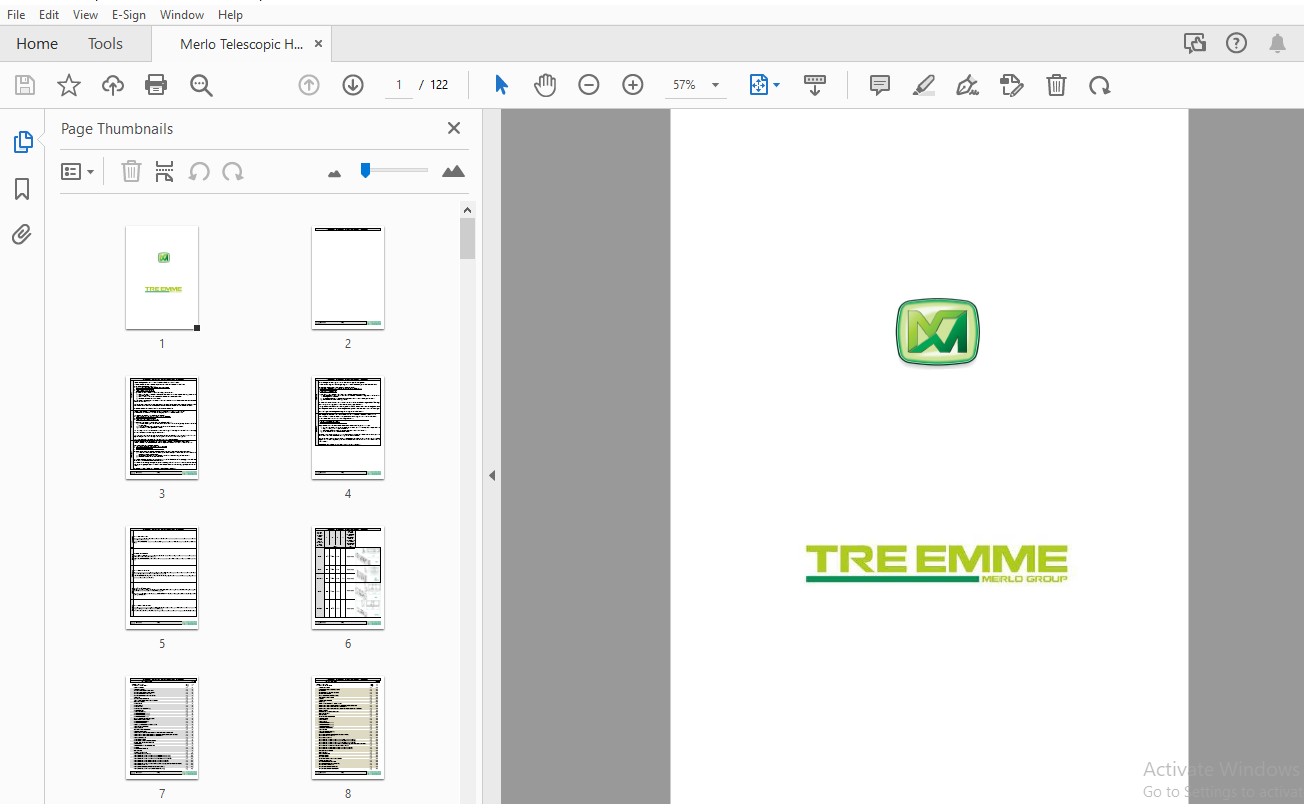Open the E-Sign menu
The height and width of the screenshot is (804, 1304).
click(129, 14)
